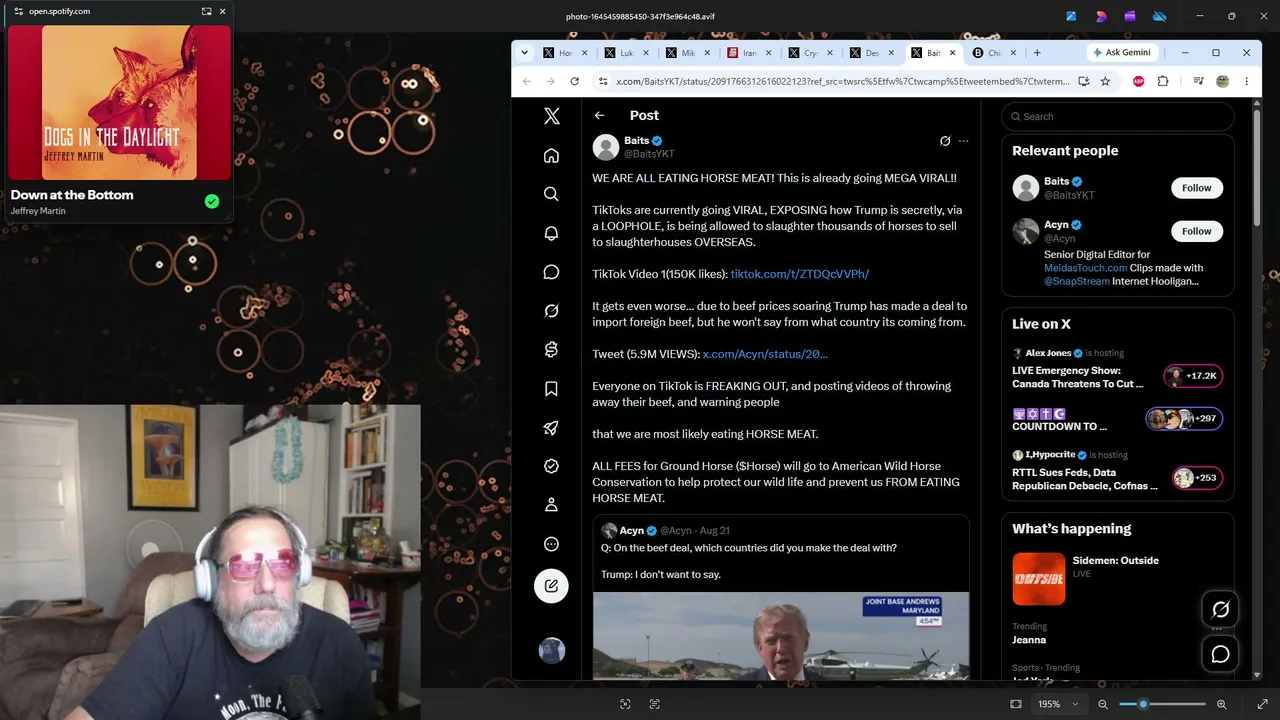Go back with the Post back arrow
Image resolution: width=1280 pixels, height=720 pixels.
coord(599,115)
